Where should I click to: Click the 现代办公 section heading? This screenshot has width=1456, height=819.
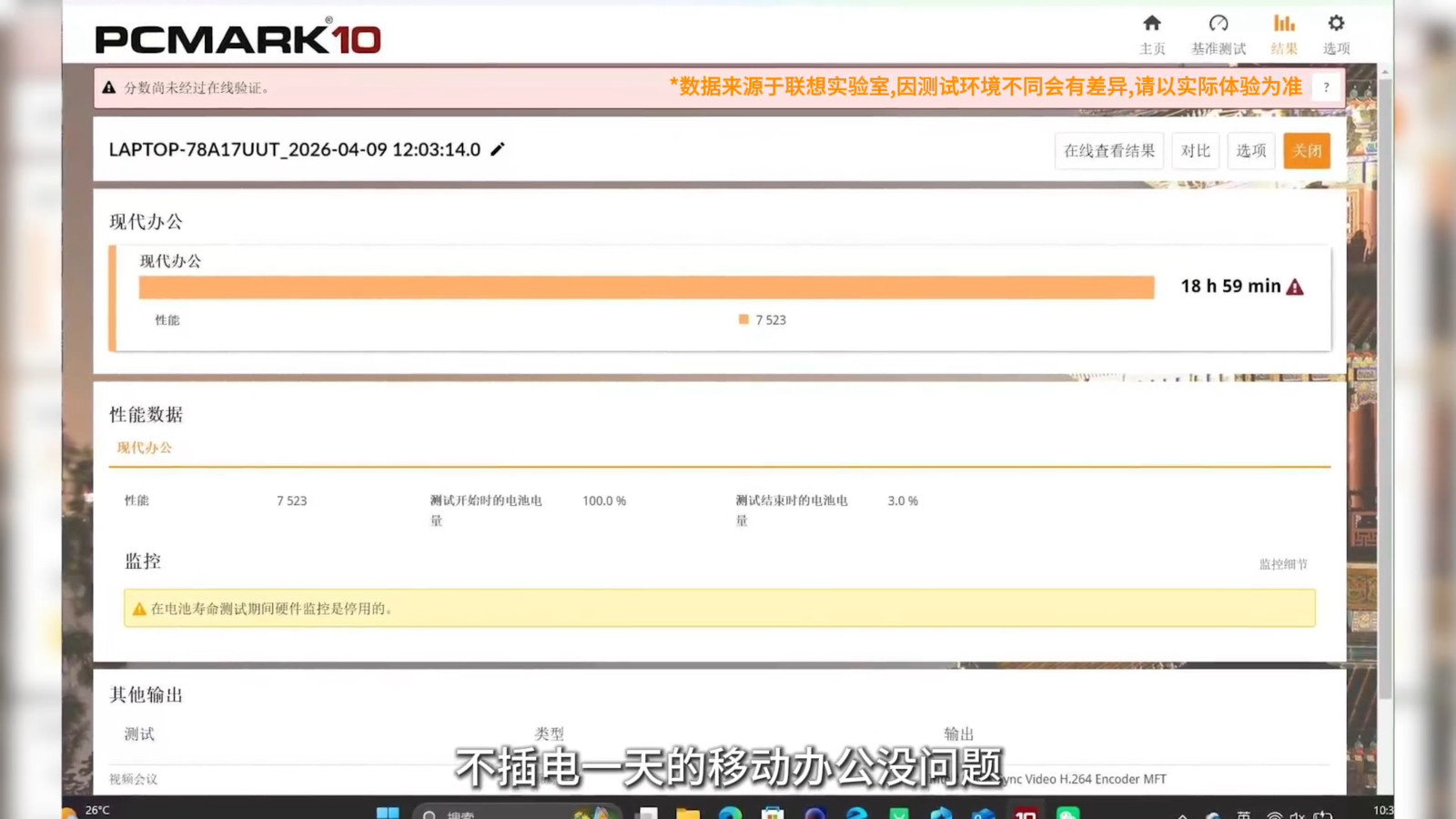[146, 222]
